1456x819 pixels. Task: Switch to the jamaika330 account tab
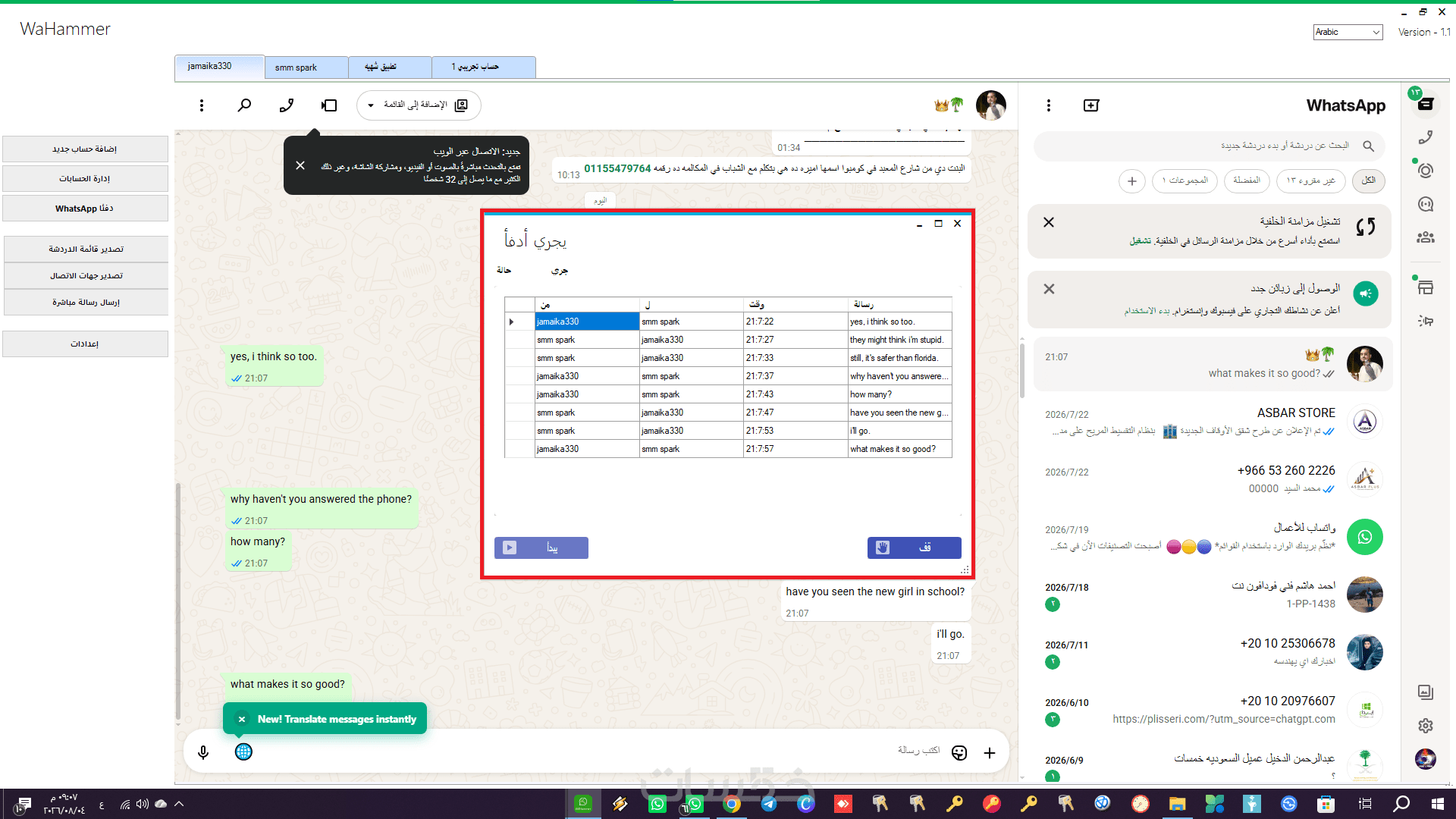tap(220, 67)
